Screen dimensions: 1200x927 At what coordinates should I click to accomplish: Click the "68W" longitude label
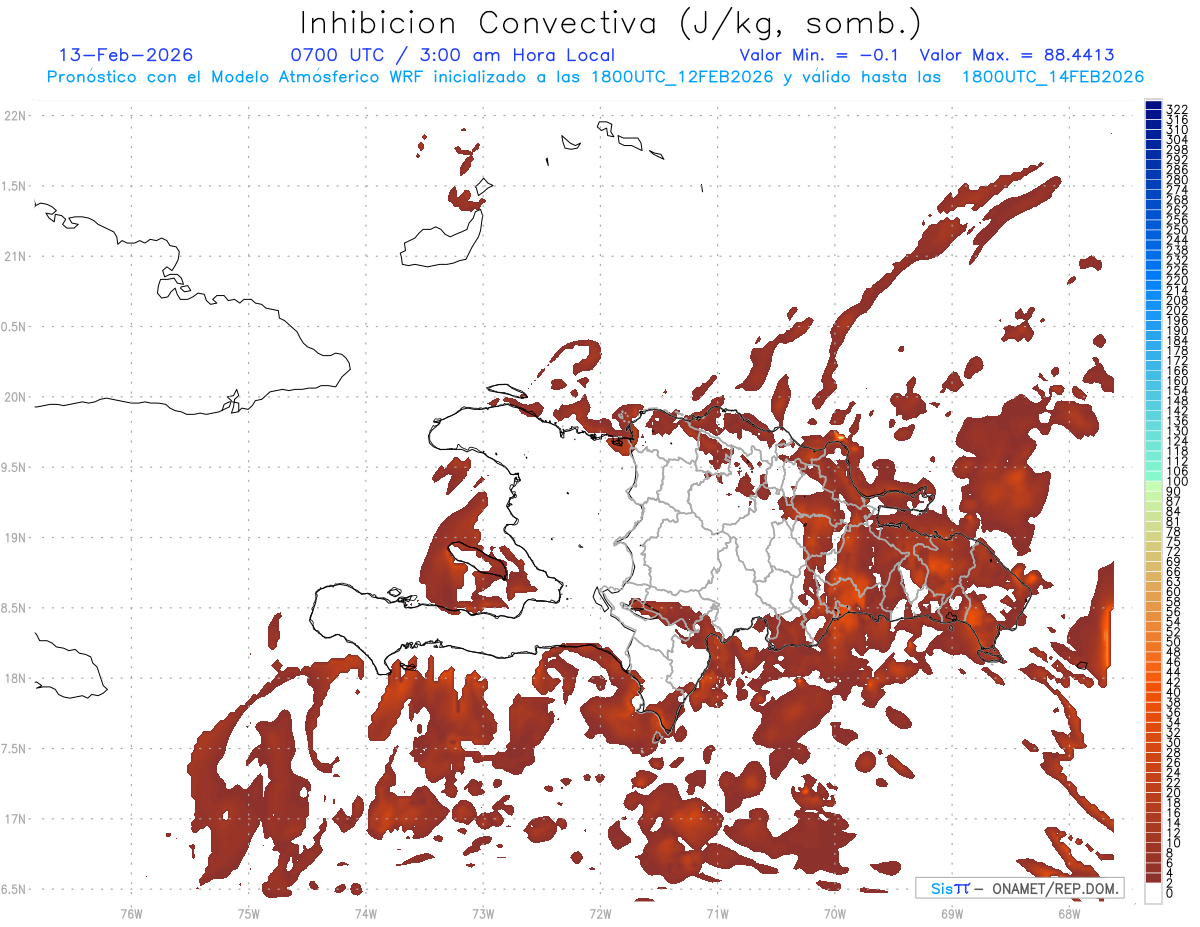click(1068, 912)
